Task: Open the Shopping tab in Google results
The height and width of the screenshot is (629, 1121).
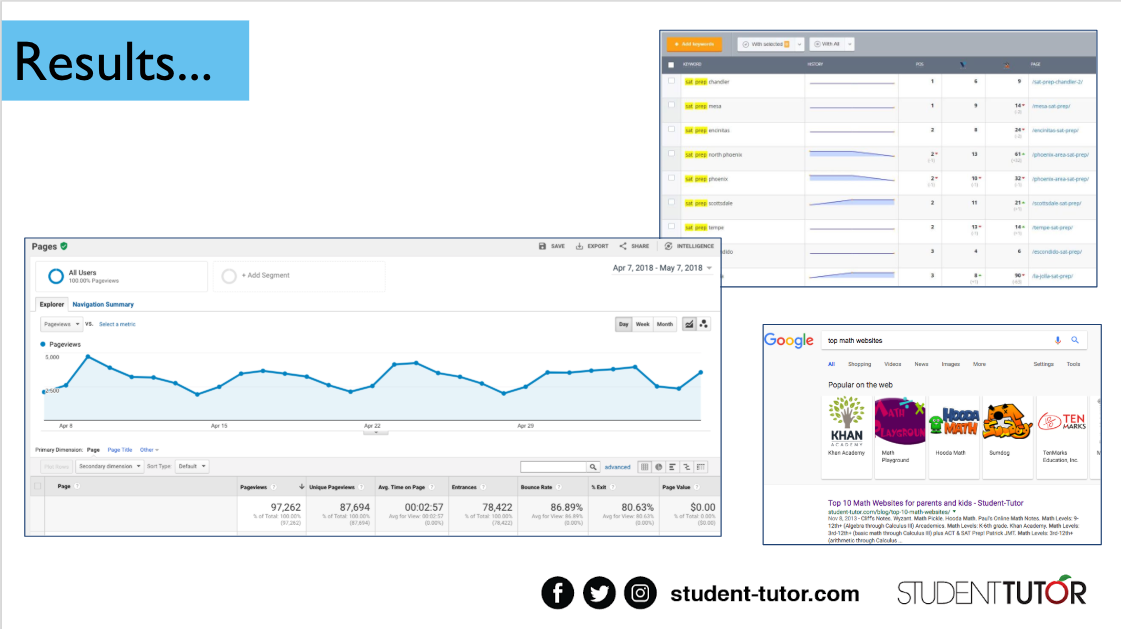Action: pyautogui.click(x=859, y=365)
